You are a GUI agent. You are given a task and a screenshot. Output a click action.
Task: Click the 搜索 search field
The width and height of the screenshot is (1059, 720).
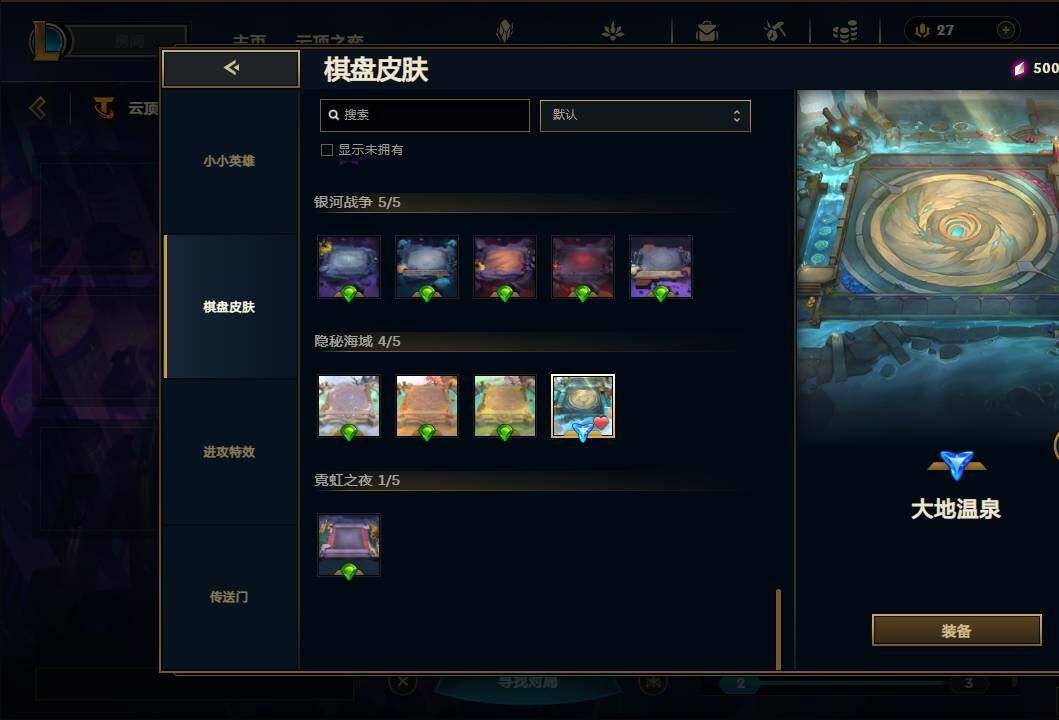point(425,115)
